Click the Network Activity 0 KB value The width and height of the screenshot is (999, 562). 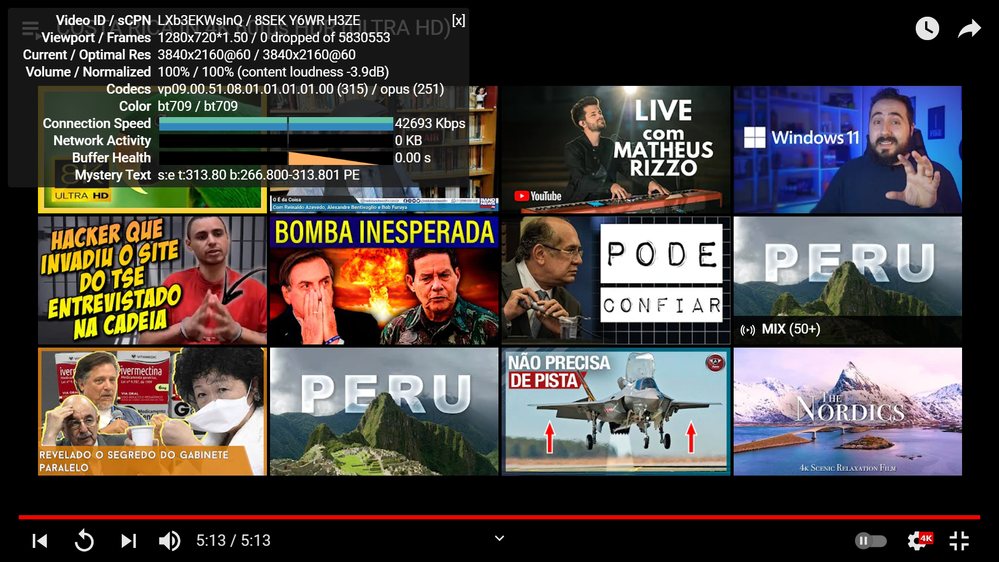point(408,140)
